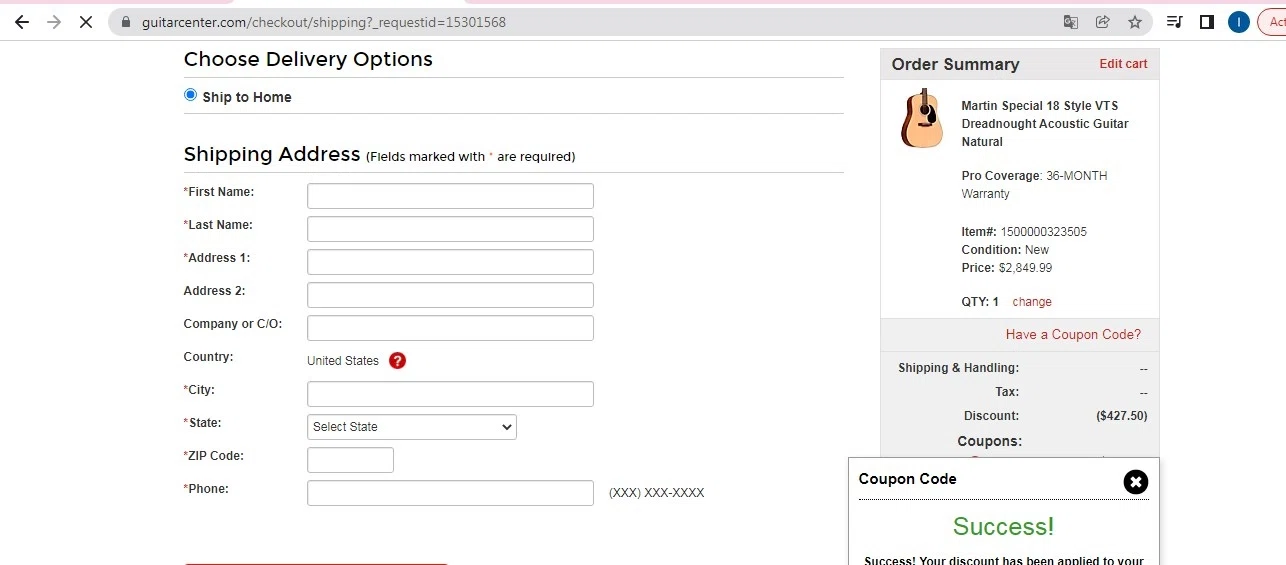Open the Select State dropdown
1286x565 pixels.
tap(412, 427)
